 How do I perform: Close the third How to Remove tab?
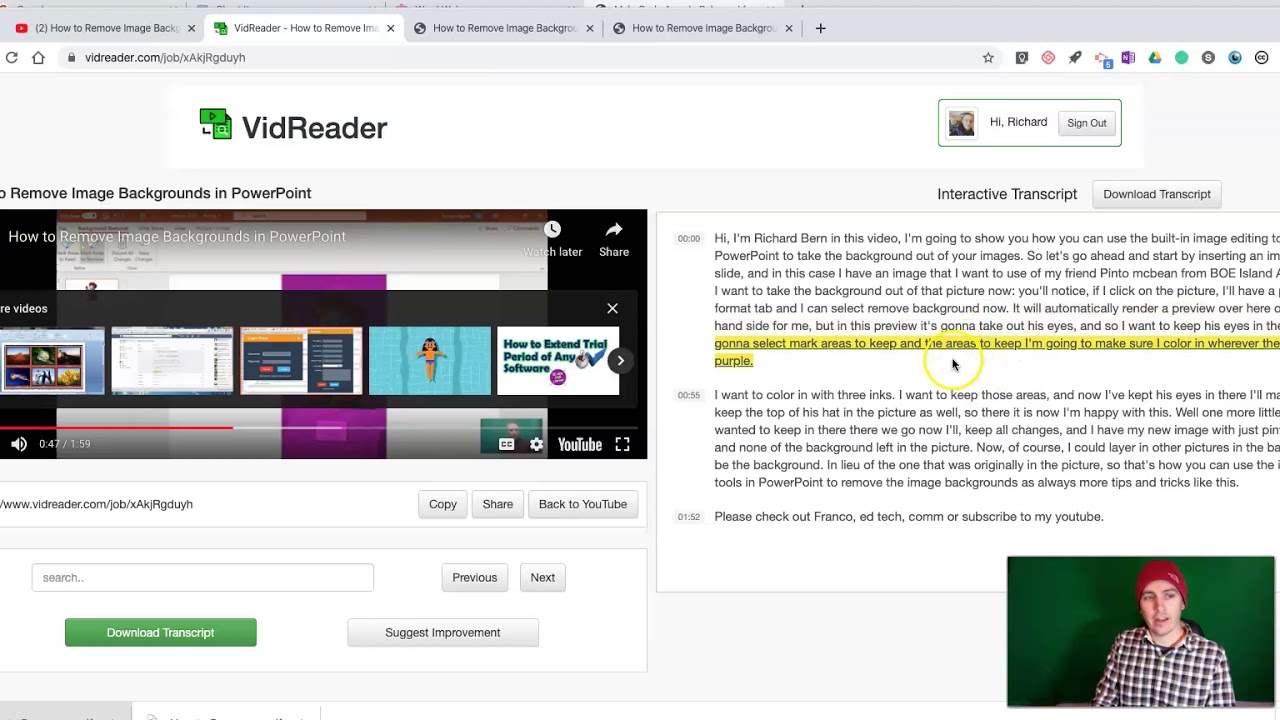590,28
